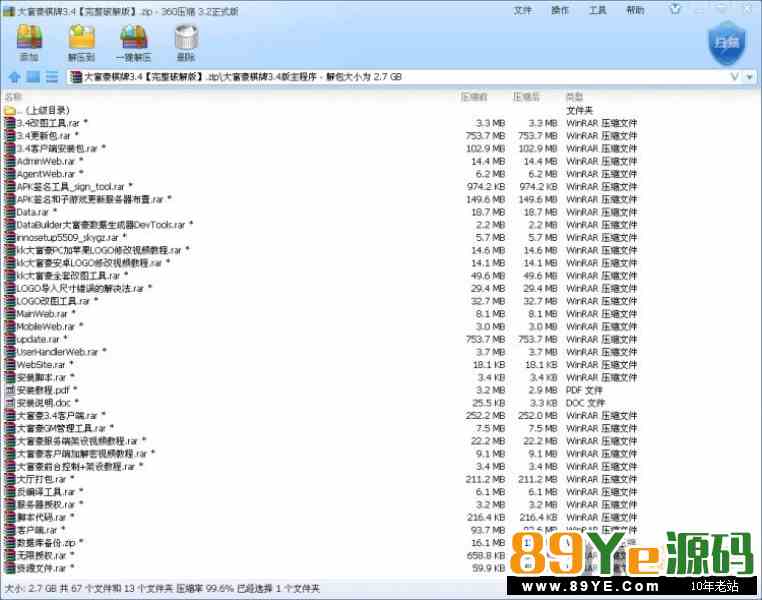Switch to icon view with the blue square button
Screen dimensions: 762x600
[33, 77]
